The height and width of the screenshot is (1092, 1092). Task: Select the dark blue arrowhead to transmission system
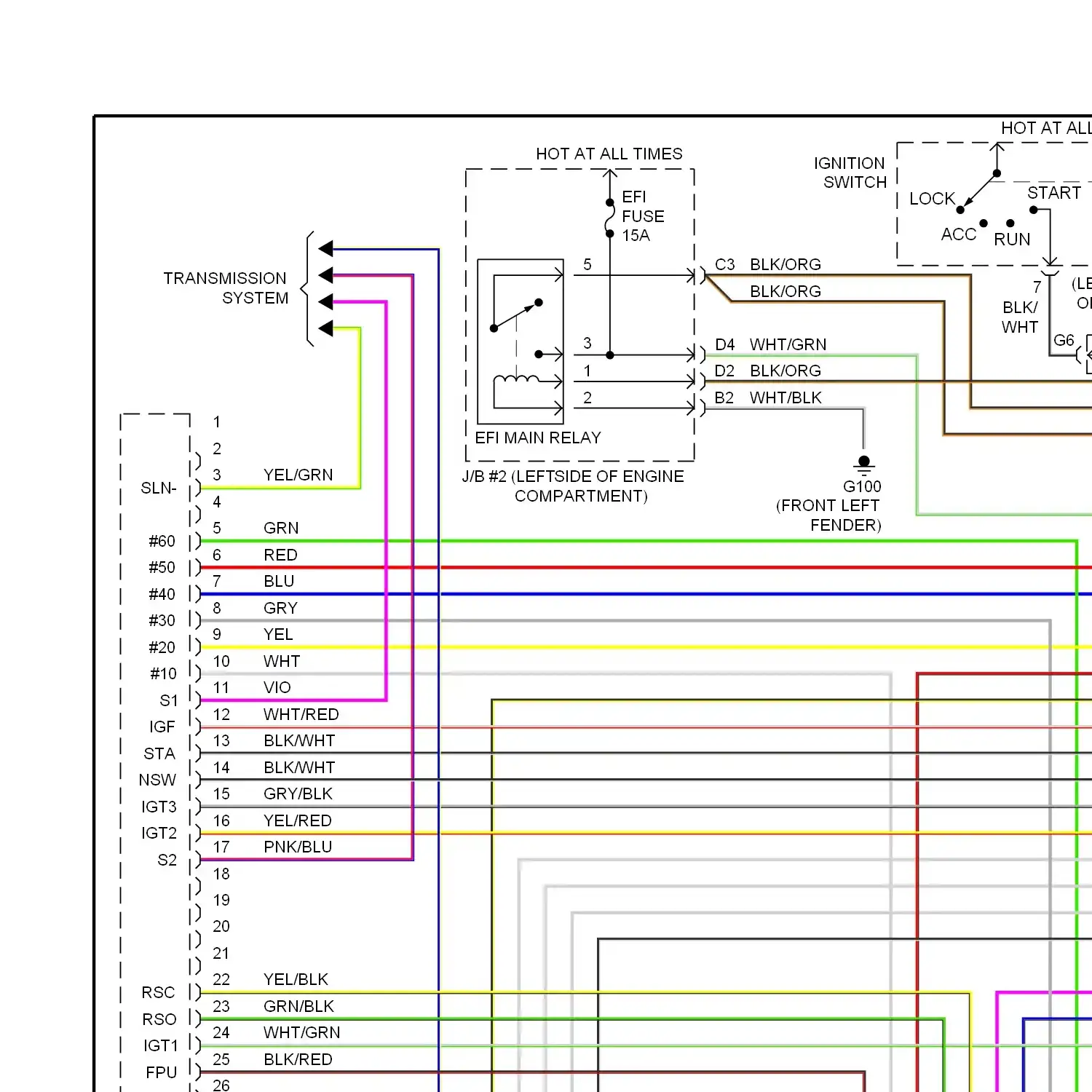(x=325, y=248)
